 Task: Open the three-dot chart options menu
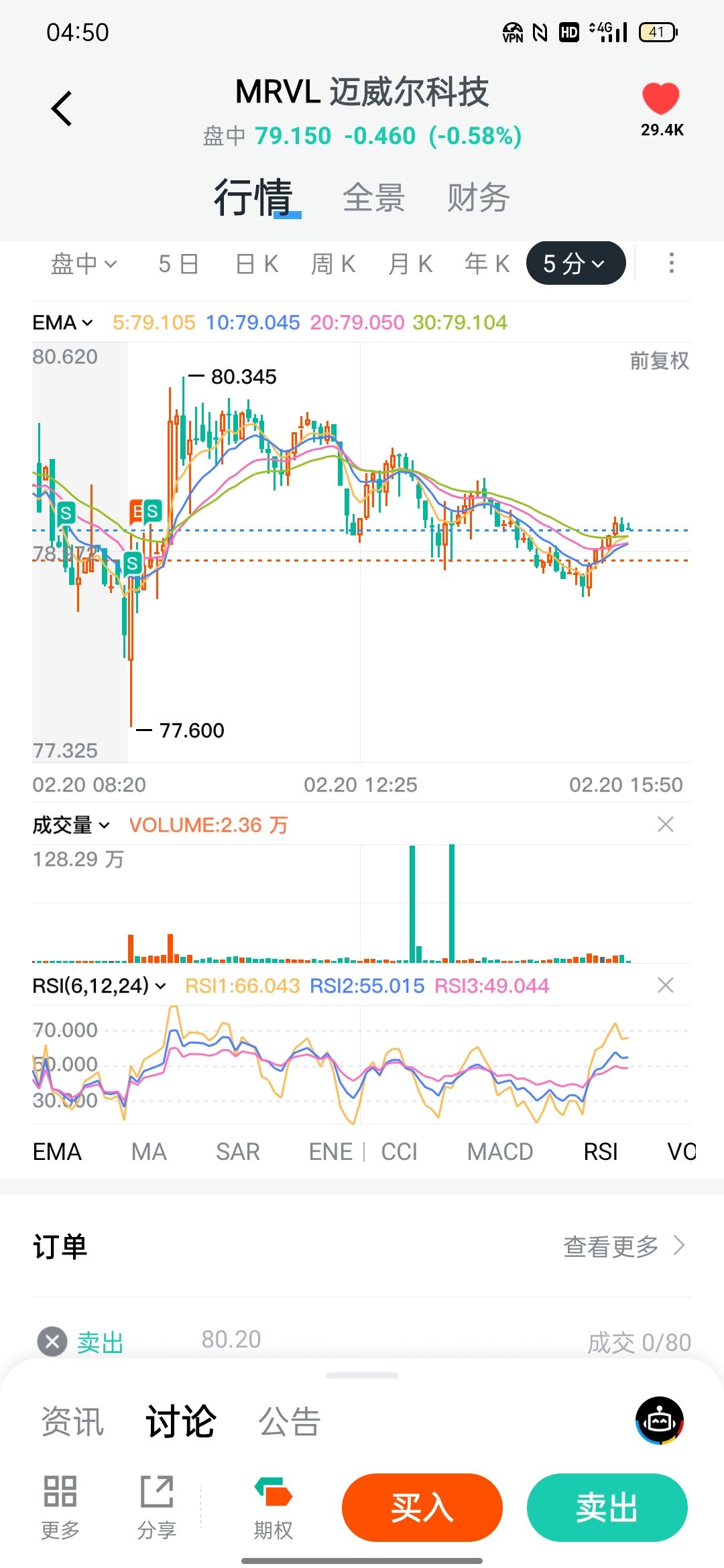[671, 263]
